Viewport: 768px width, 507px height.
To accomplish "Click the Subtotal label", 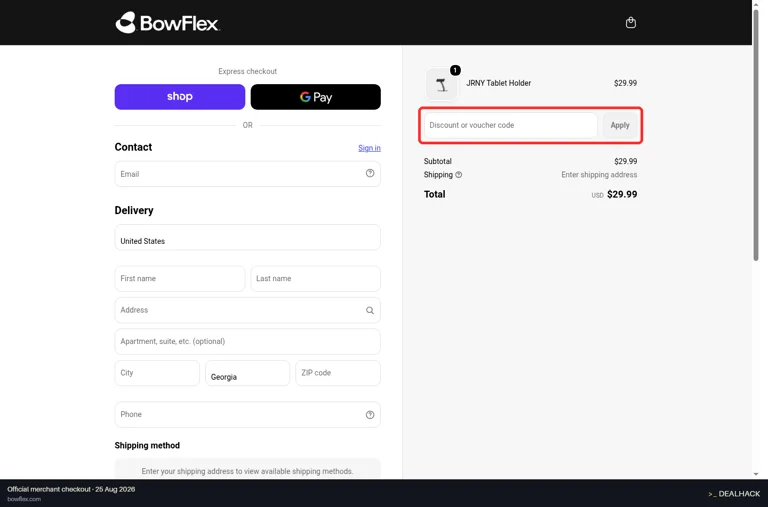I will (x=437, y=161).
